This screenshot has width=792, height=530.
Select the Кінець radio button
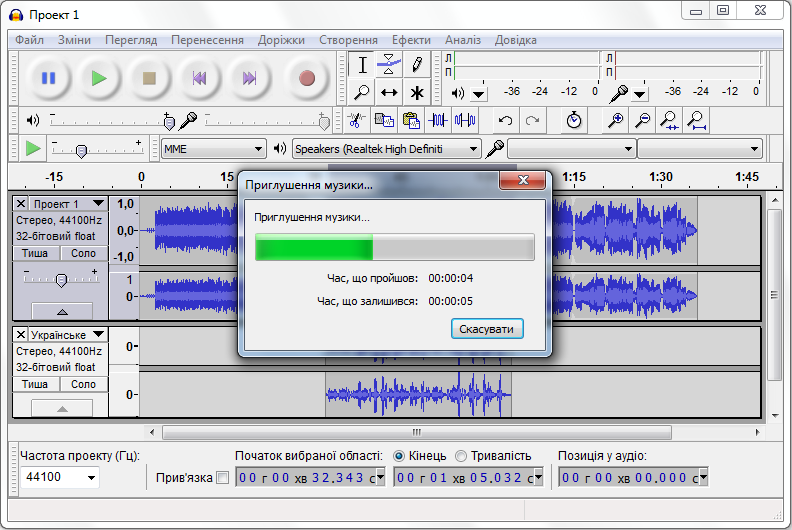pyautogui.click(x=399, y=456)
